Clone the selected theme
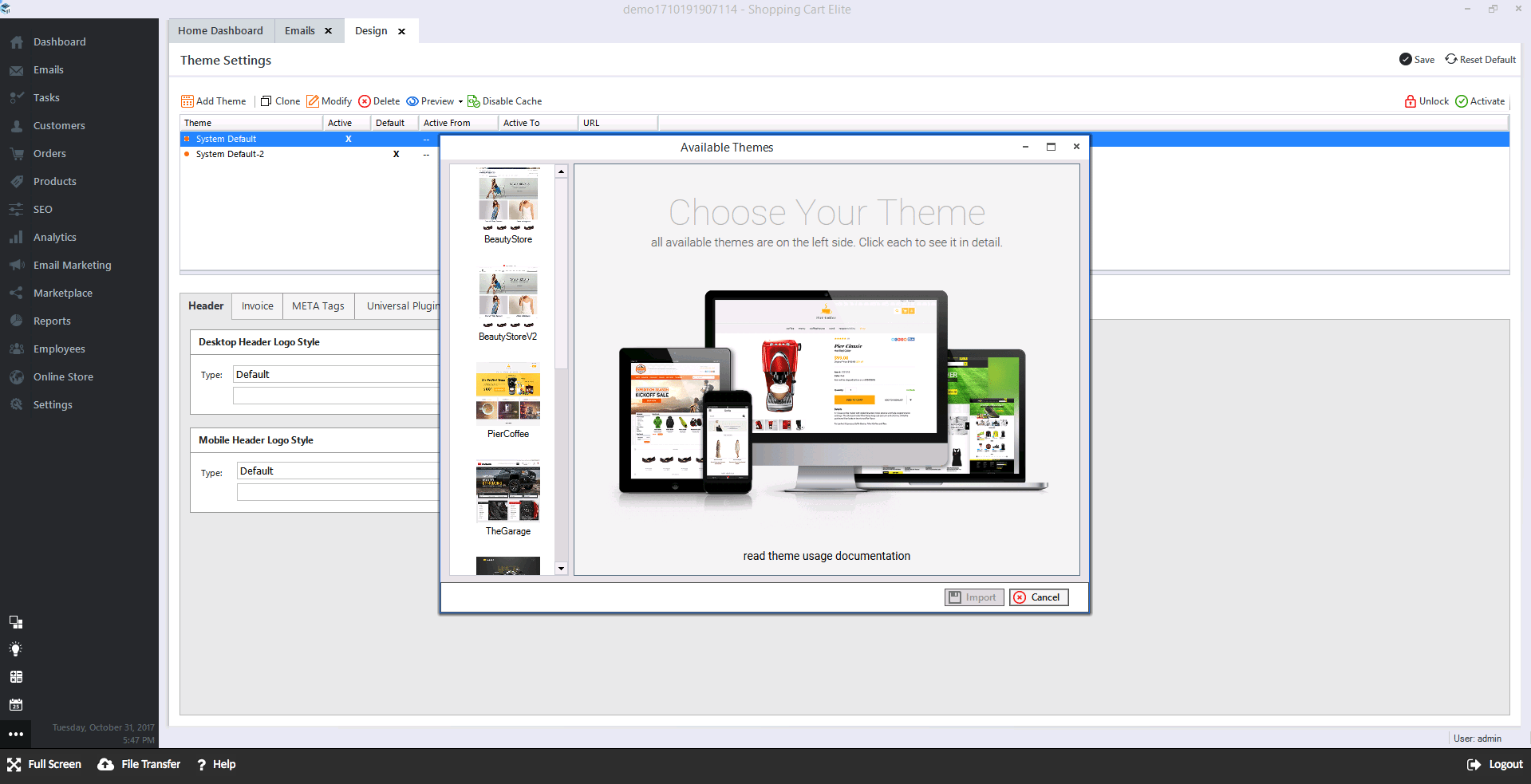 click(x=281, y=101)
